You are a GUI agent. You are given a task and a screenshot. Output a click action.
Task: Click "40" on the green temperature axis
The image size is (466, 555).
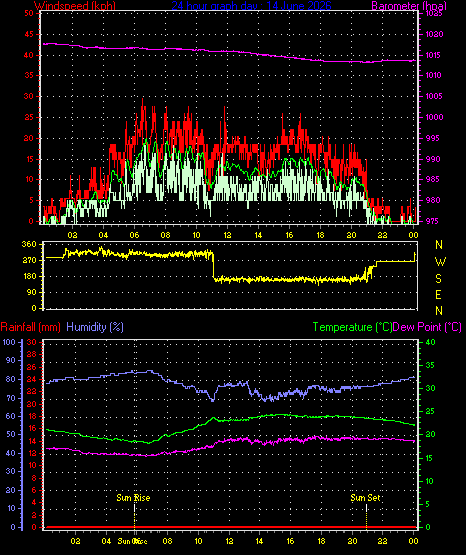(x=430, y=342)
